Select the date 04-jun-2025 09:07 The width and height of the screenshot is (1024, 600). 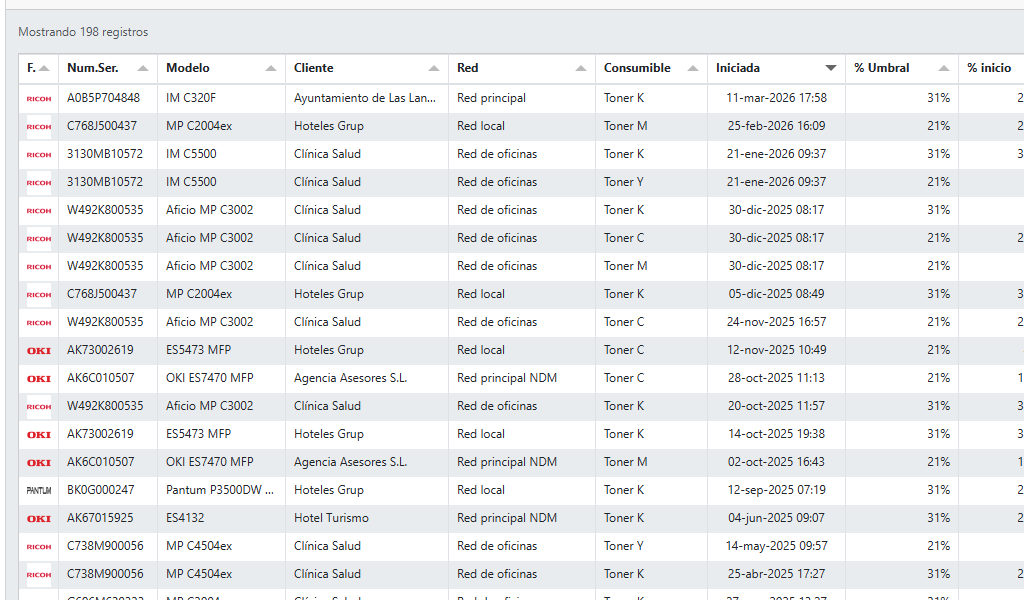coord(776,518)
